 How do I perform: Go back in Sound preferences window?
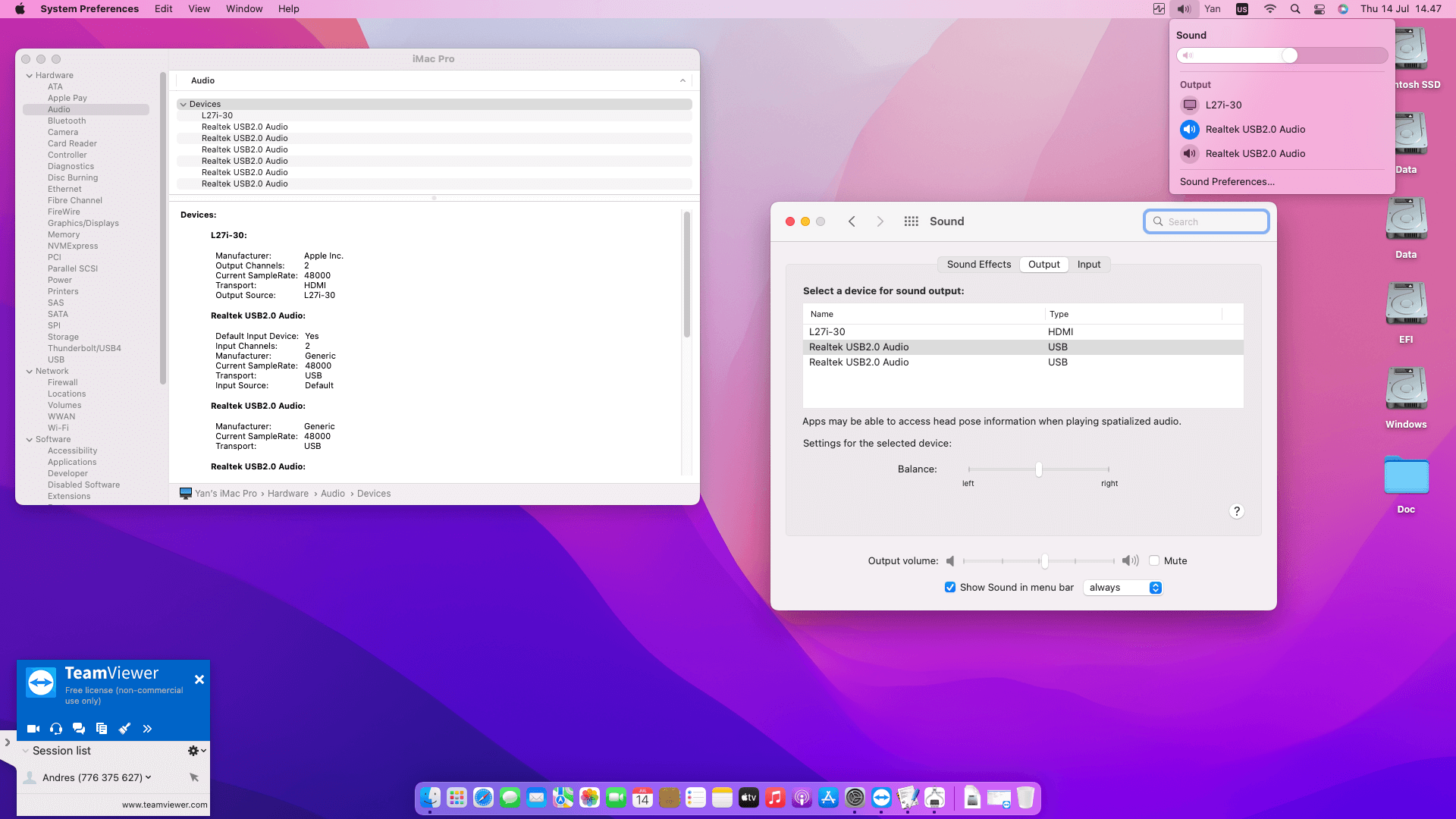tap(852, 221)
